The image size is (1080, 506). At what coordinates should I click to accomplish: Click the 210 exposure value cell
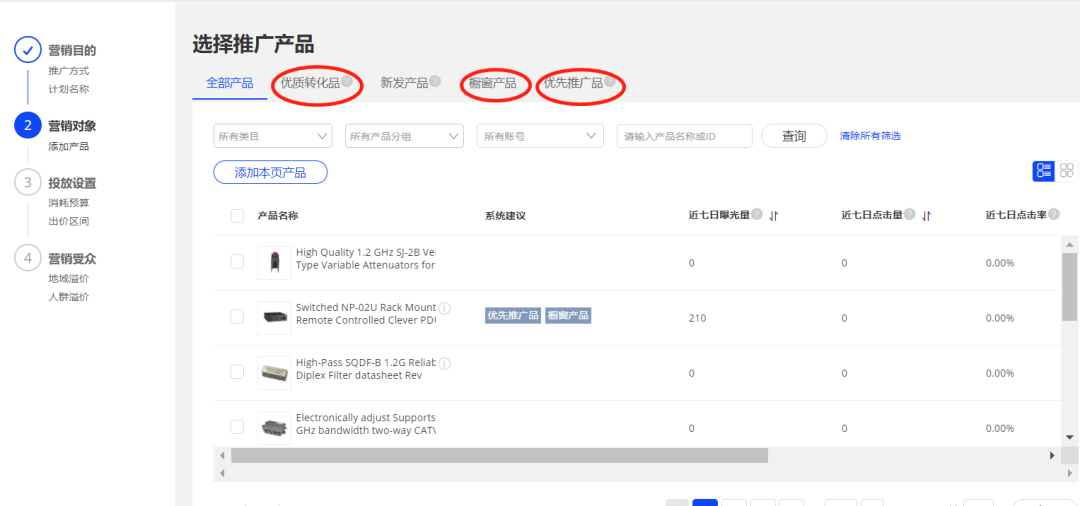[696, 318]
